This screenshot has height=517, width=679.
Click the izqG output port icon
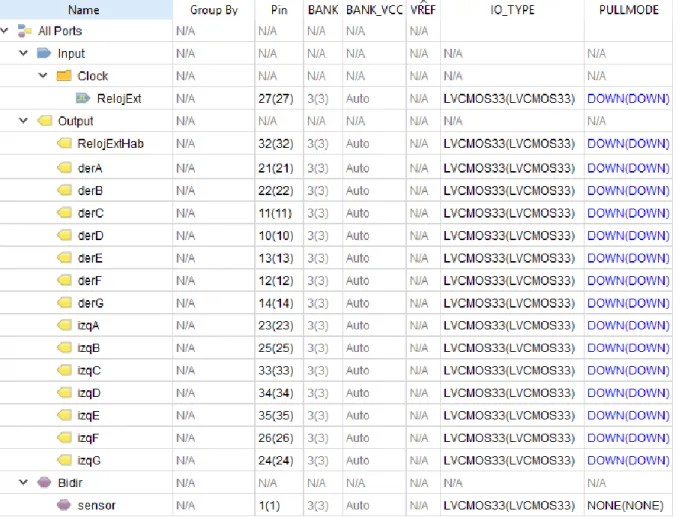(65, 460)
